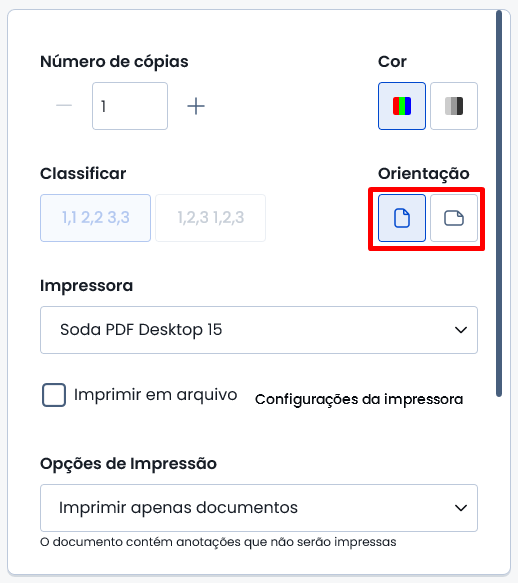The image size is (518, 583).
Task: Open Configurações da impressora
Action: [359, 399]
